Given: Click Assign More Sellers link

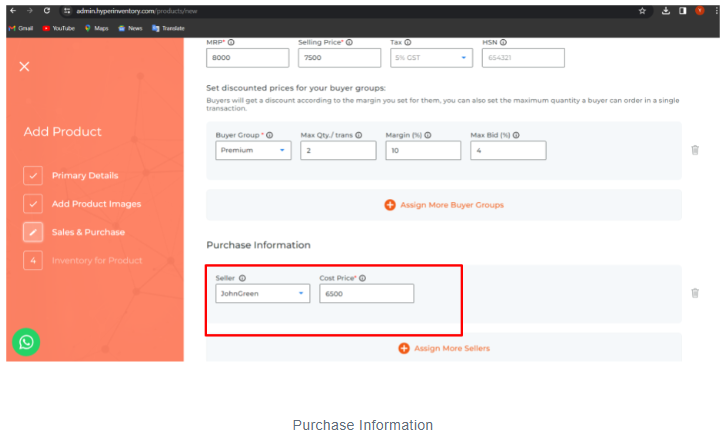Looking at the screenshot, I should click(x=452, y=349).
